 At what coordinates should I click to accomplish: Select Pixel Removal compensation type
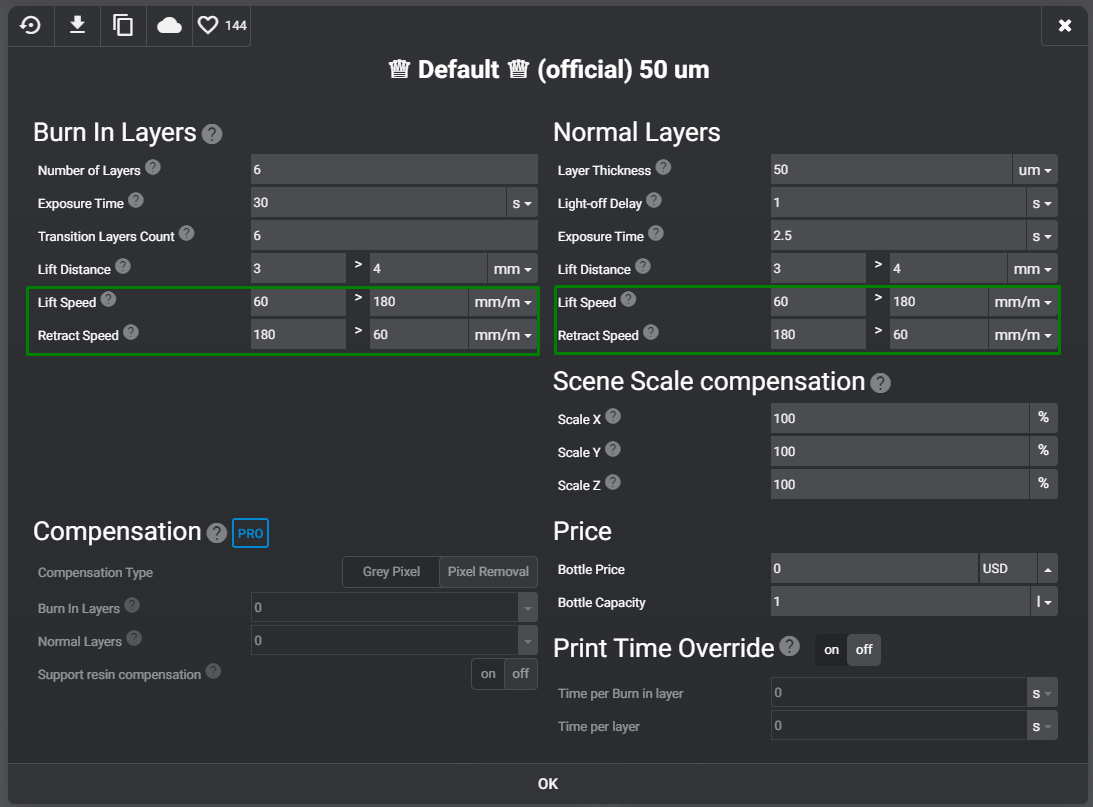(x=488, y=572)
